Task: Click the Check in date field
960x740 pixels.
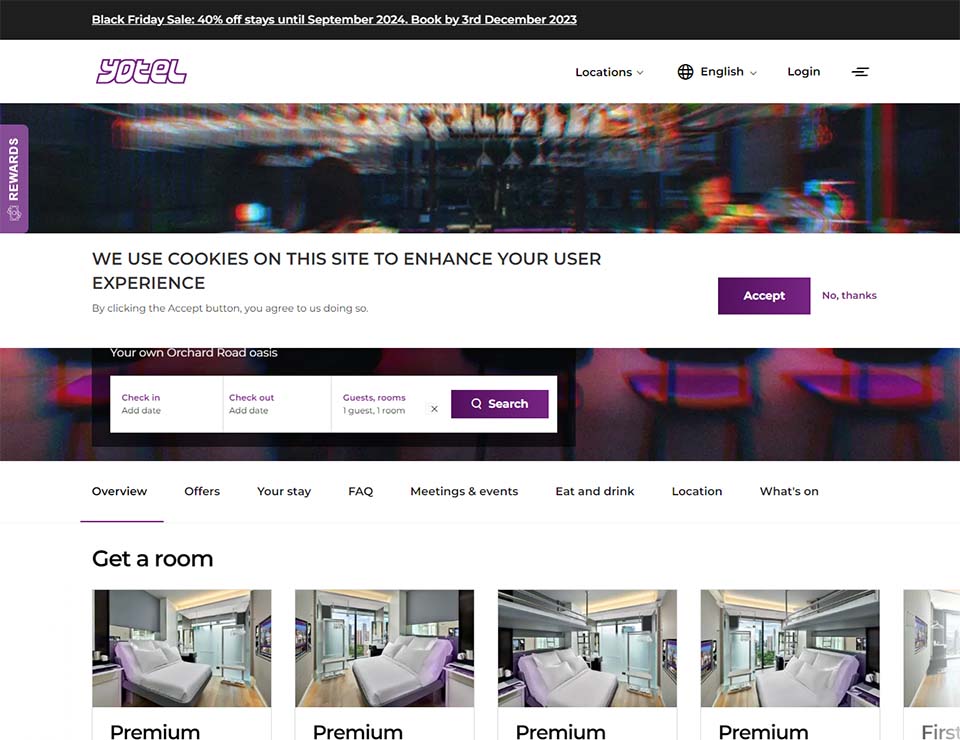Action: click(x=165, y=404)
